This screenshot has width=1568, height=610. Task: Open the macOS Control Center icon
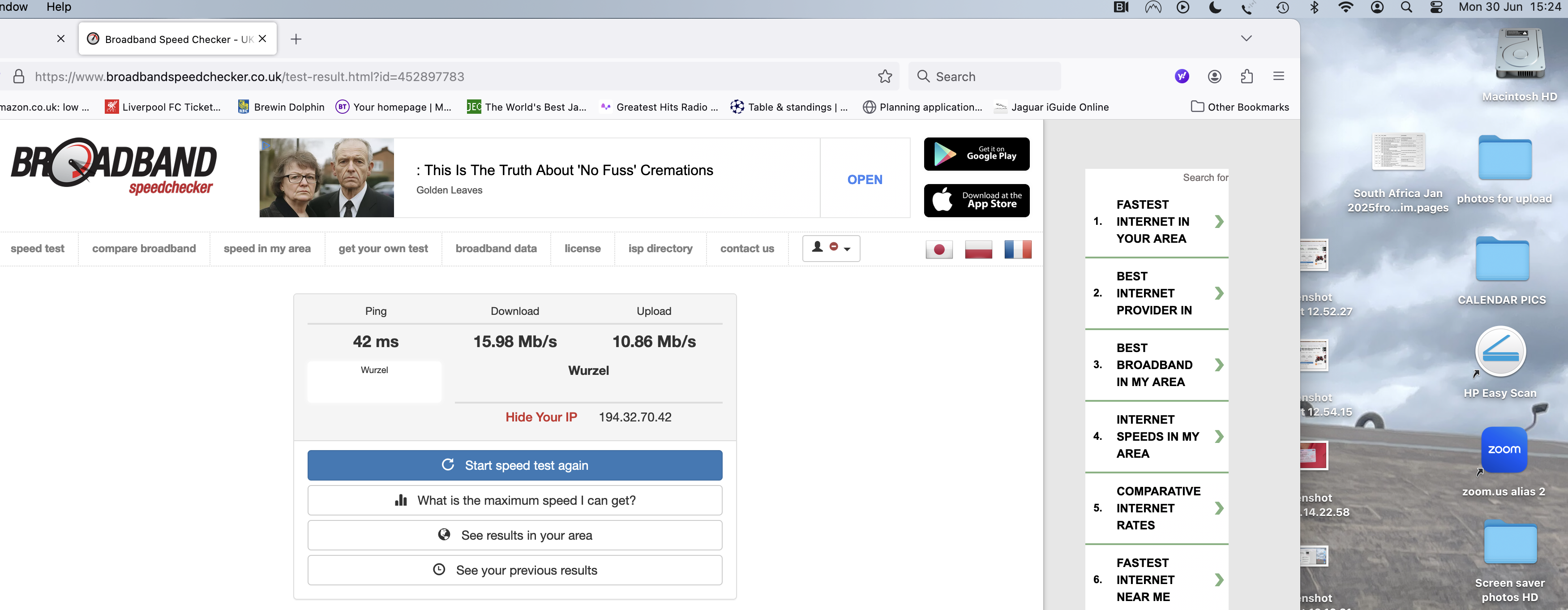[x=1436, y=7]
